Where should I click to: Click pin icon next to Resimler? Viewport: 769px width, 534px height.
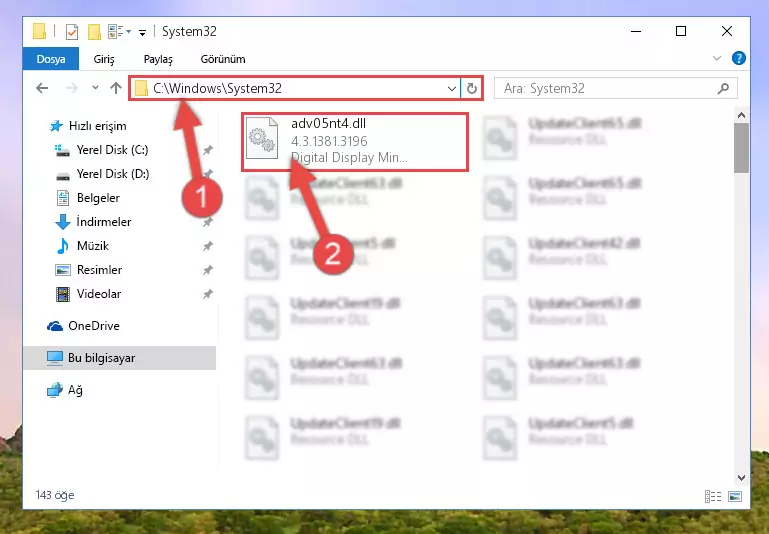point(208,270)
